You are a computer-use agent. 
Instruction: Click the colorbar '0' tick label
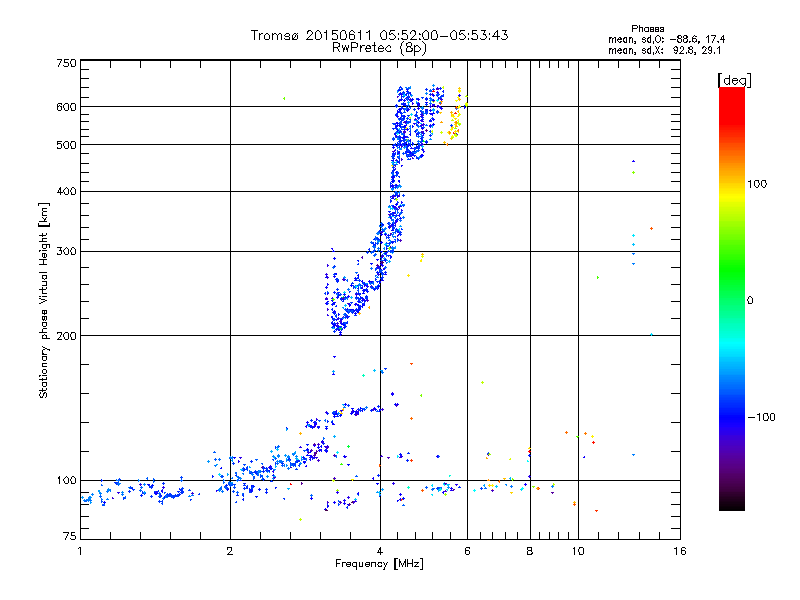[x=749, y=301]
